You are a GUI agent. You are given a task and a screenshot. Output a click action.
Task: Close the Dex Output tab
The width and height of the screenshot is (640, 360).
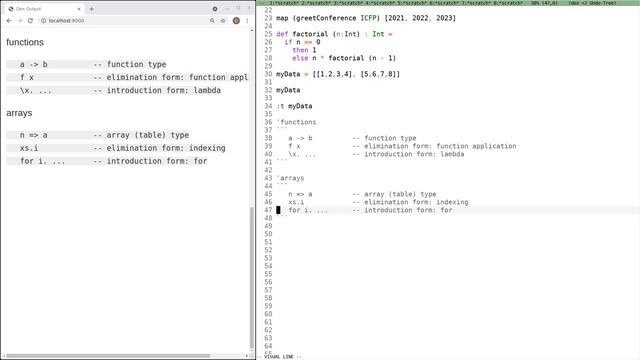point(79,9)
